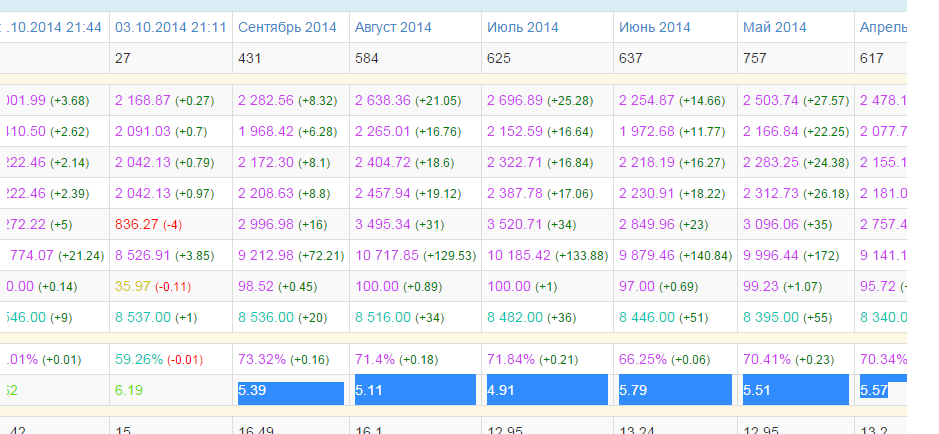The width and height of the screenshot is (939, 434).
Task: Open the Май 2014 column header
Action: click(775, 27)
